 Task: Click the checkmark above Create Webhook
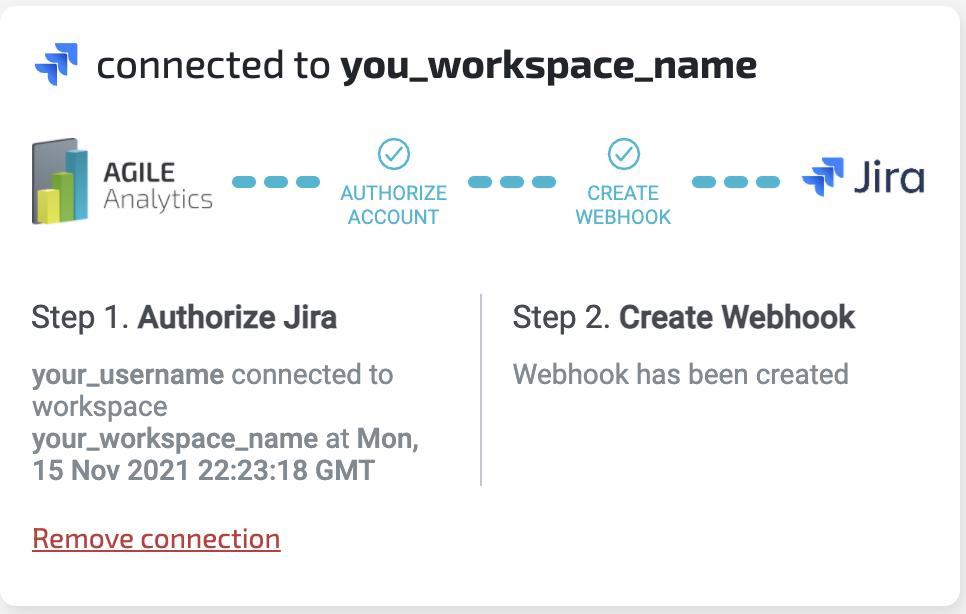[623, 154]
